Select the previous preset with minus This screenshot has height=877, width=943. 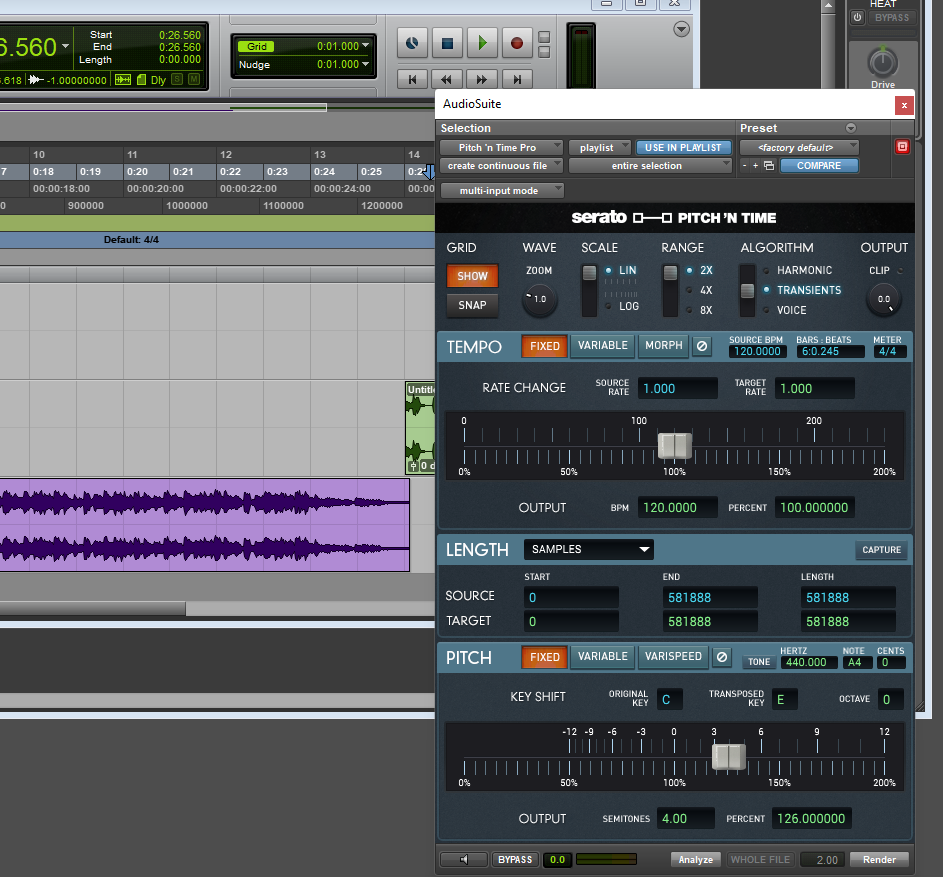point(745,165)
